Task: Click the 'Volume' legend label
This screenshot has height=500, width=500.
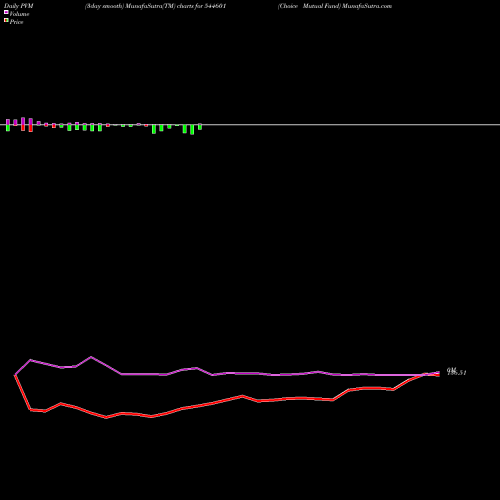Action: [x=19, y=14]
